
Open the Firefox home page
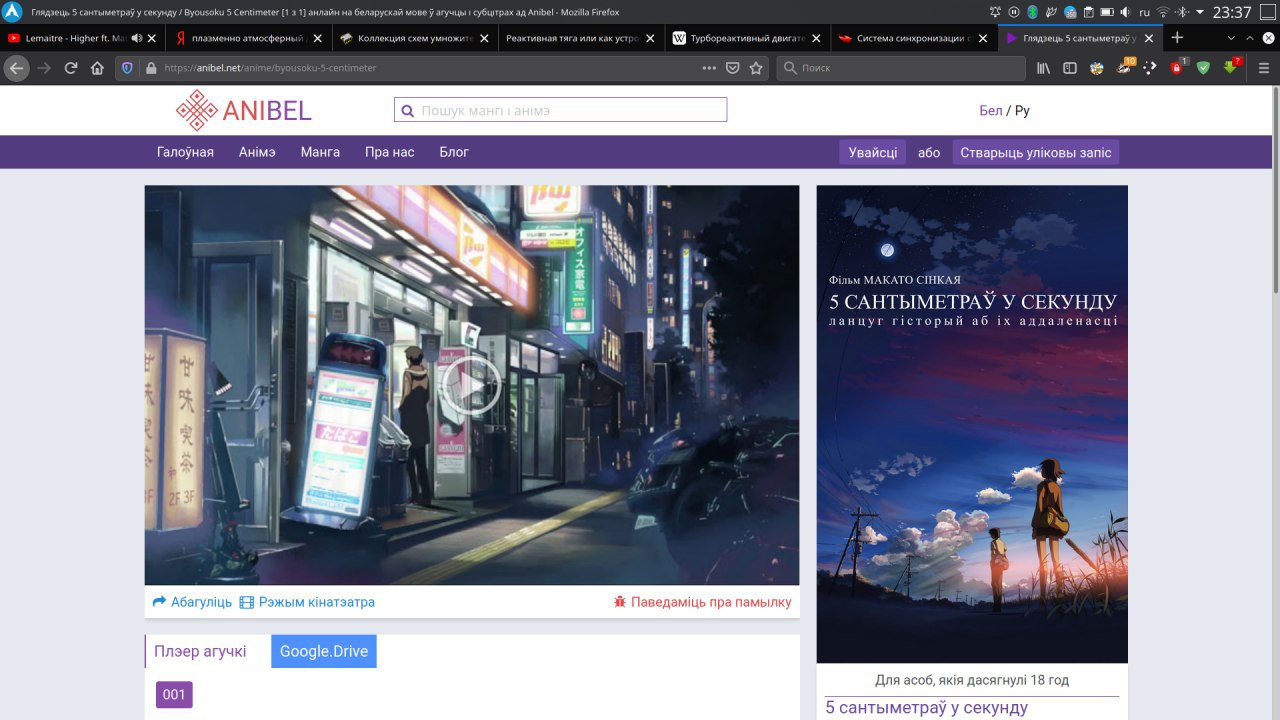coord(97,68)
